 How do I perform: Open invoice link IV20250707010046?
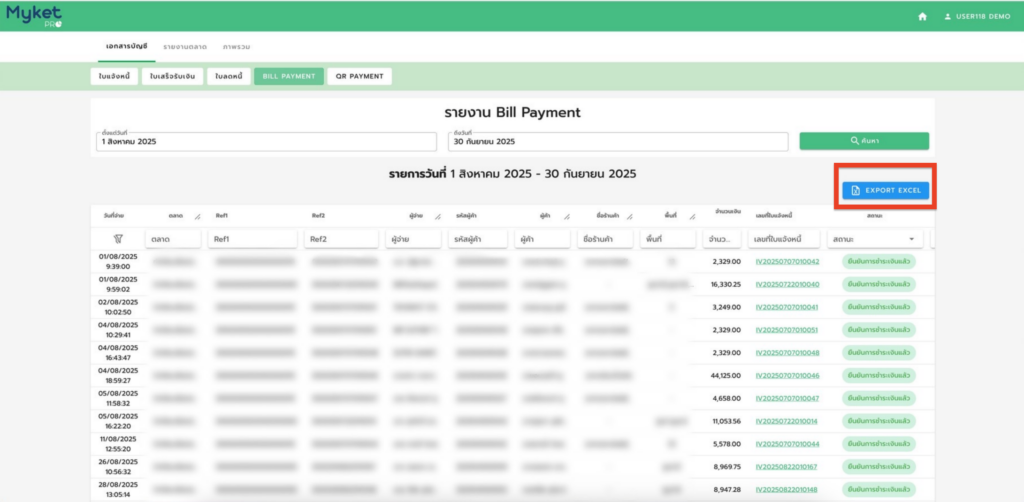tap(787, 375)
